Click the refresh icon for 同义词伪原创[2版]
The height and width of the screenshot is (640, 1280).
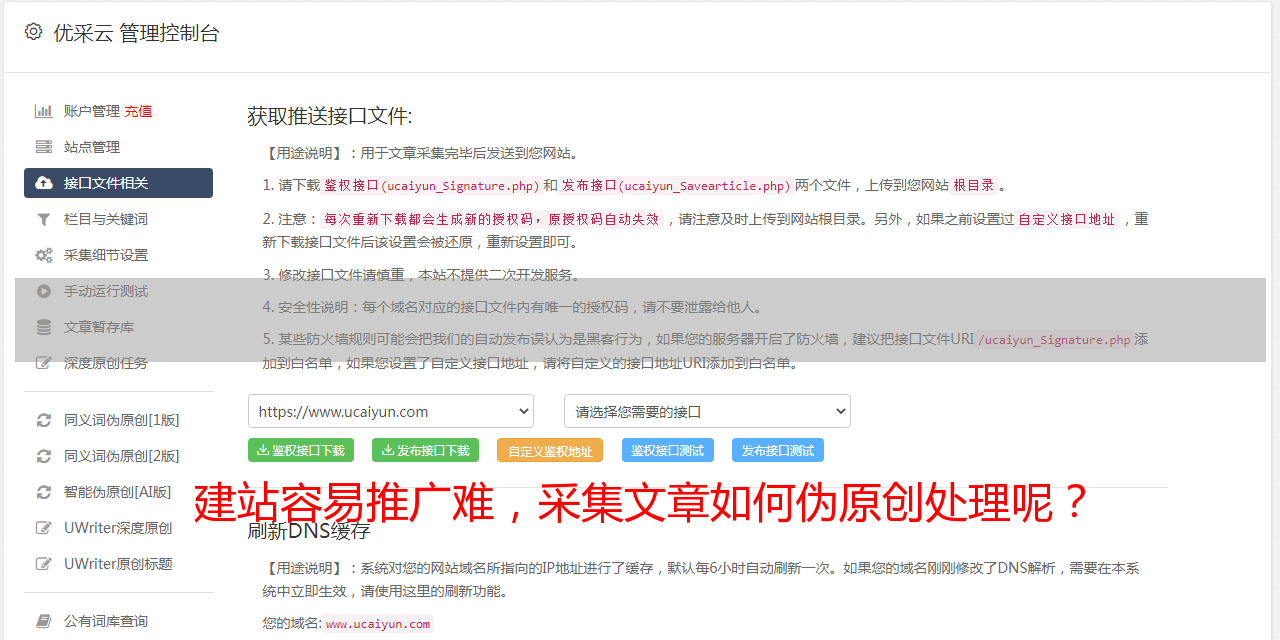coord(44,456)
